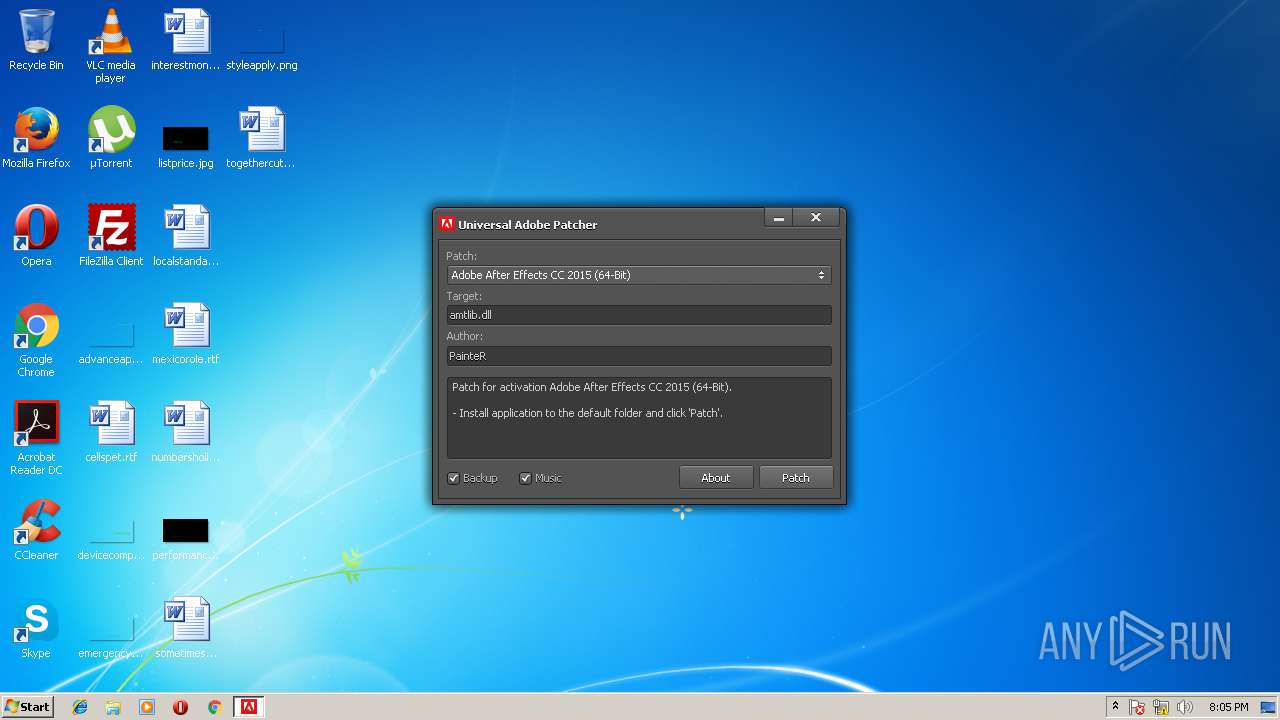The height and width of the screenshot is (720, 1280).
Task: Launch VLC media player shortcut
Action: pos(110,45)
